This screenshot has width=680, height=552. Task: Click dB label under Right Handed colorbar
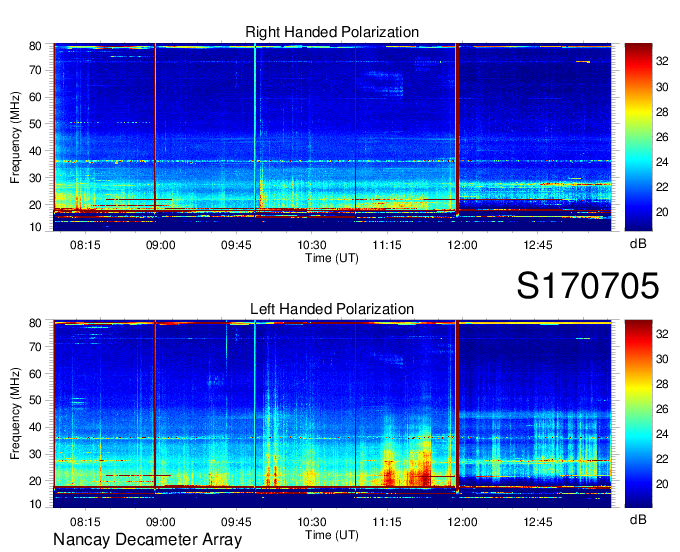[x=638, y=244]
